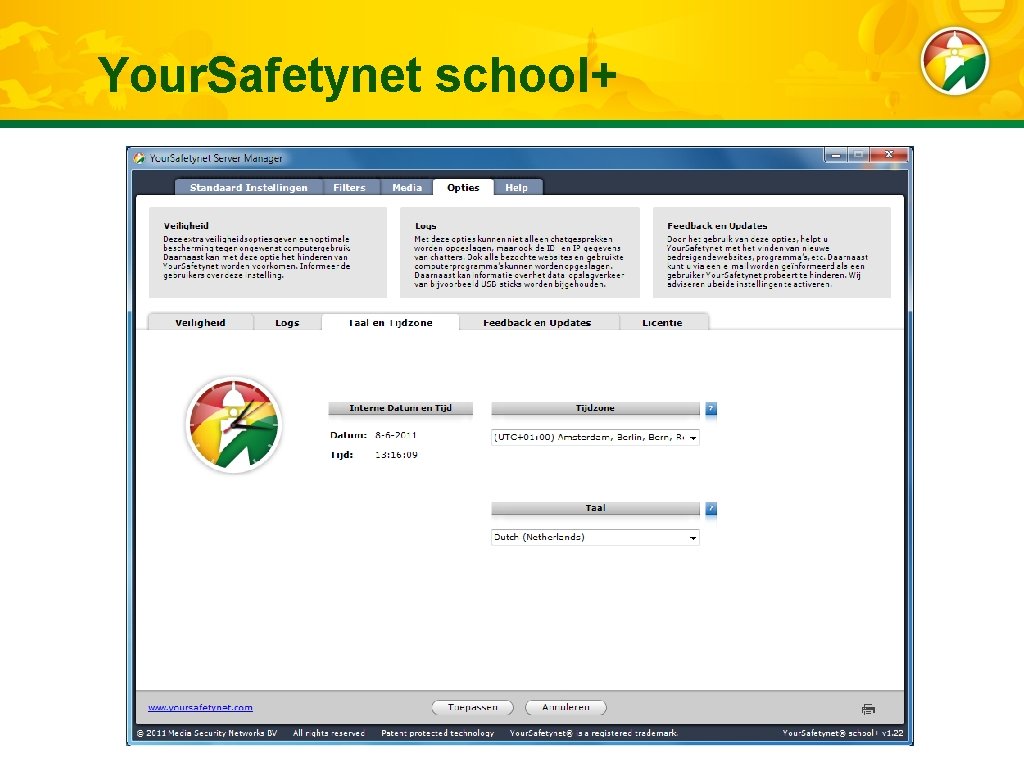The height and width of the screenshot is (768, 1024).
Task: Click the help icon next to Taal
Action: coord(711,509)
